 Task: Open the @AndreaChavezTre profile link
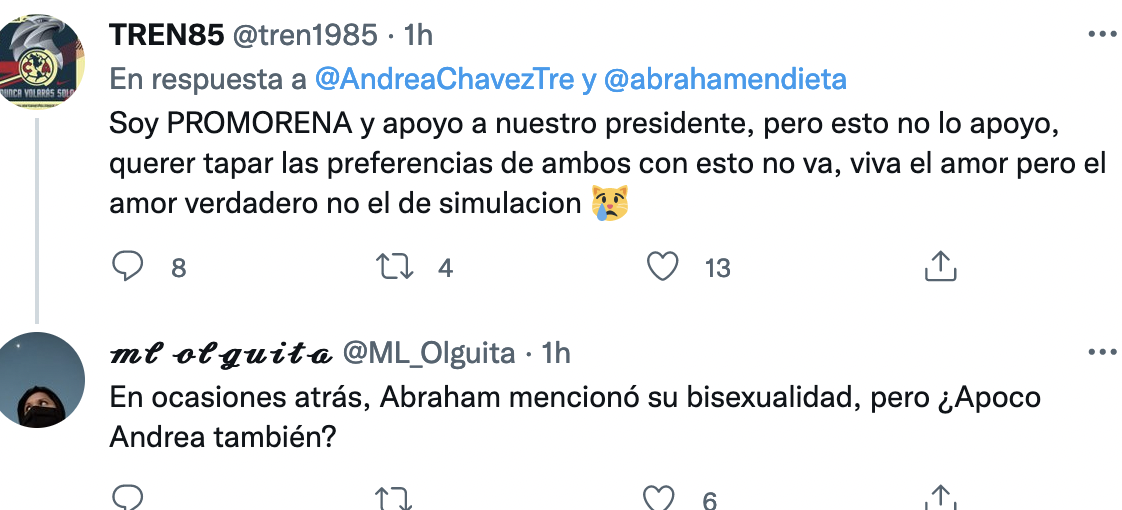pos(445,79)
